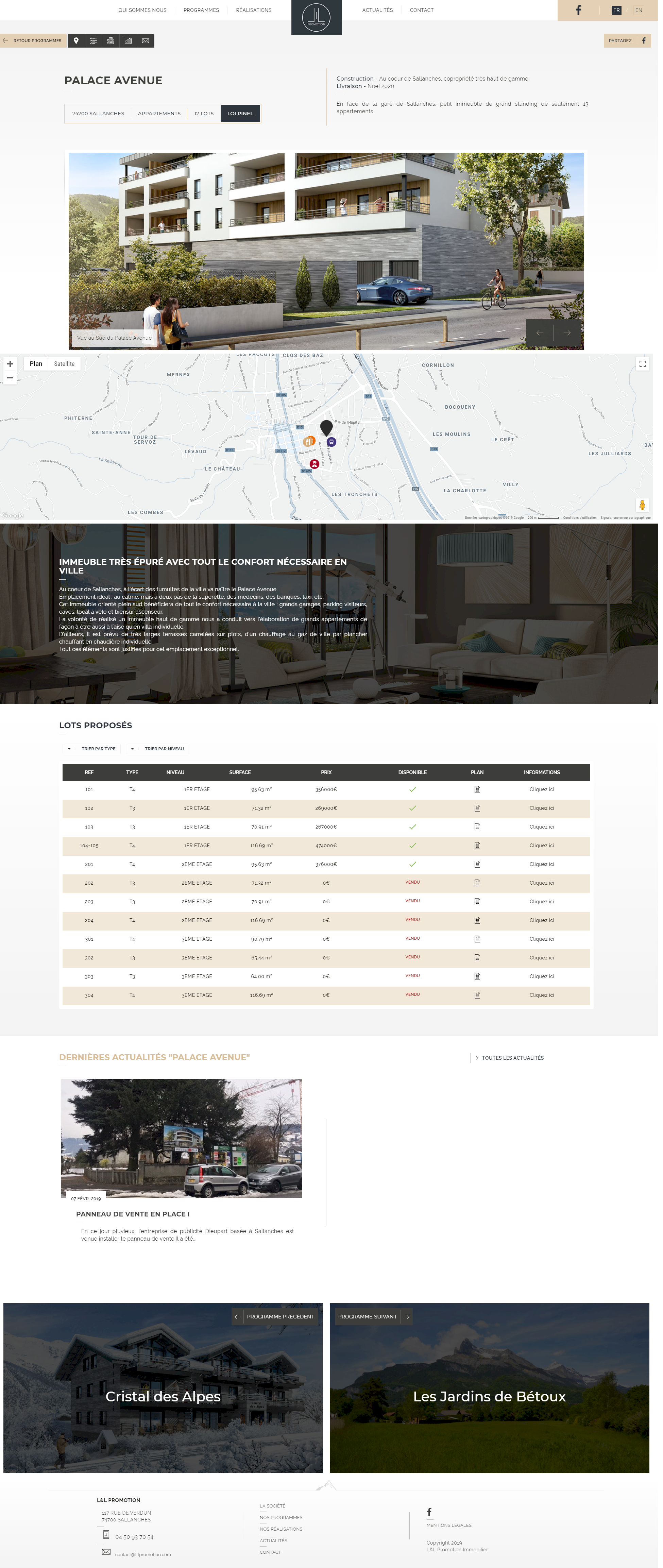Open Cristal des Alpes programme card
This screenshot has width=663, height=1568.
(163, 1388)
